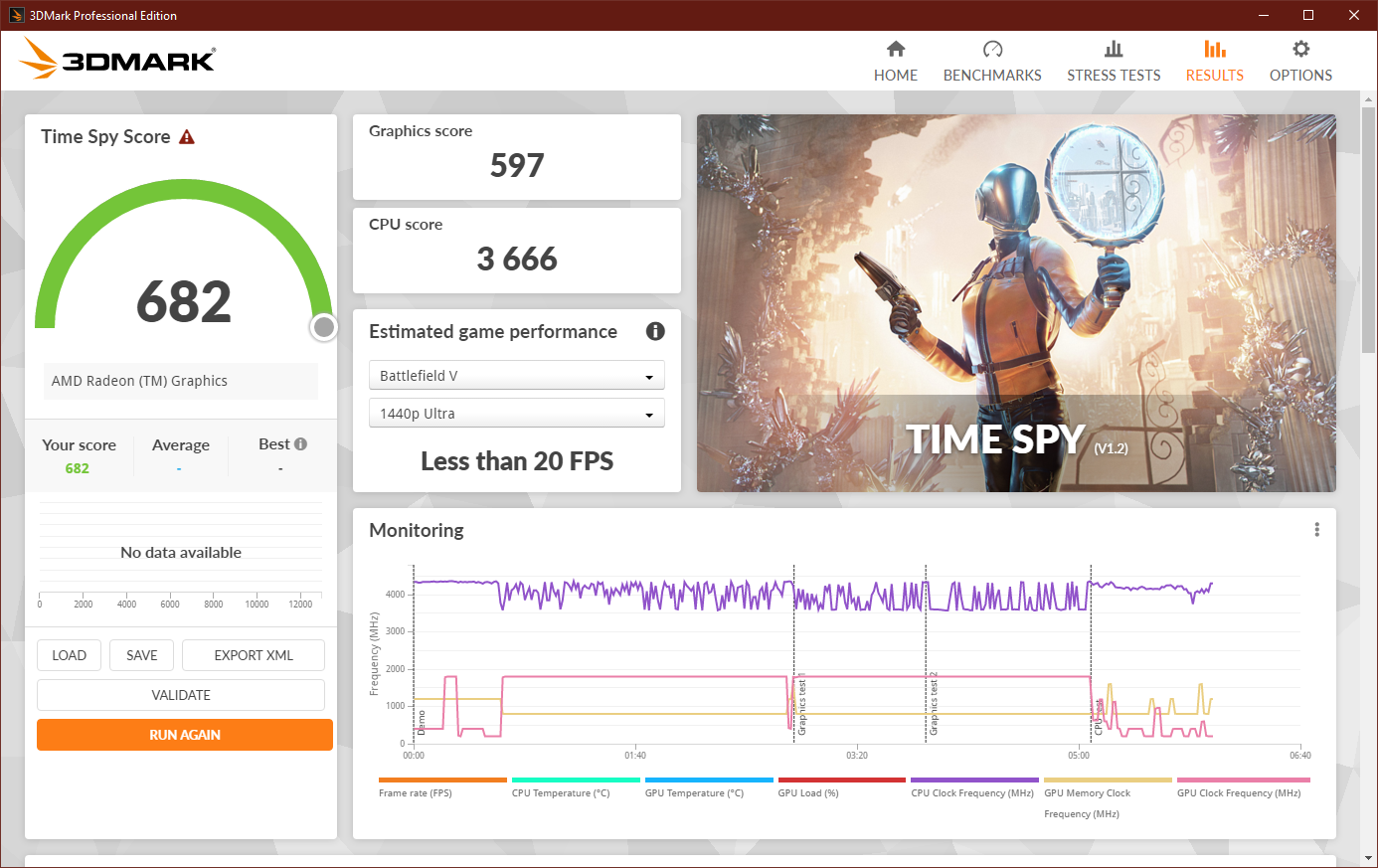Click the Time Spy benchmark thumbnail image

point(1016,303)
